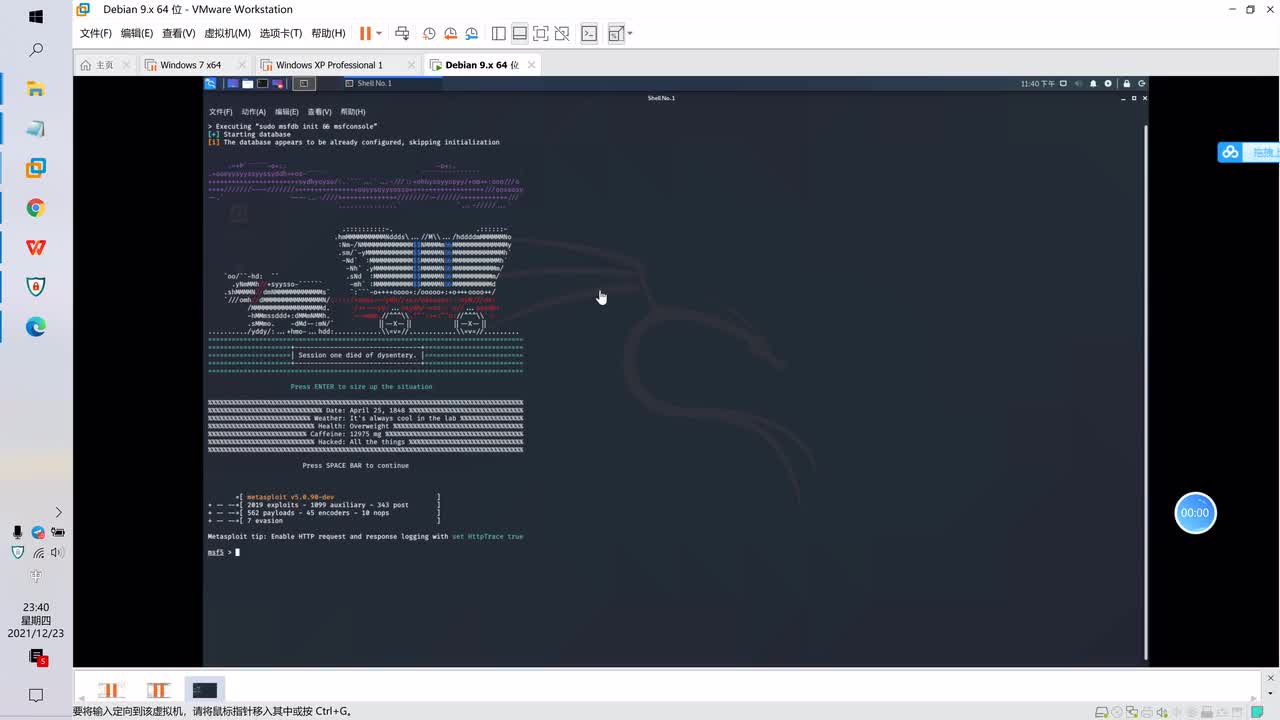
Task: Open the console view toolbar icon
Action: click(589, 33)
